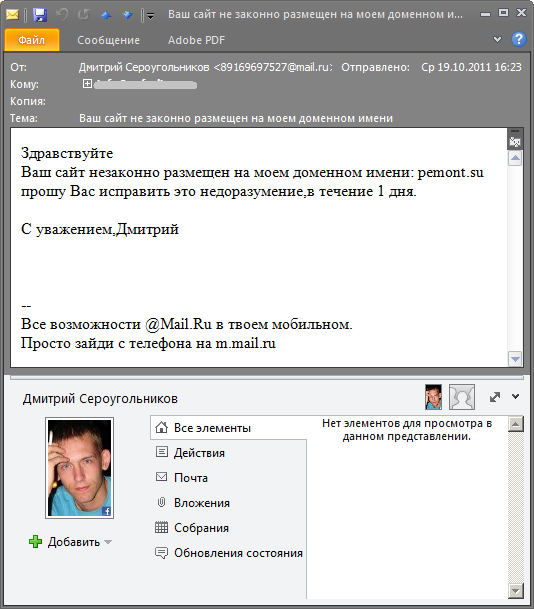The width and height of the screenshot is (534, 609).
Task: Collapse the people pane with chevron
Action: [x=515, y=397]
